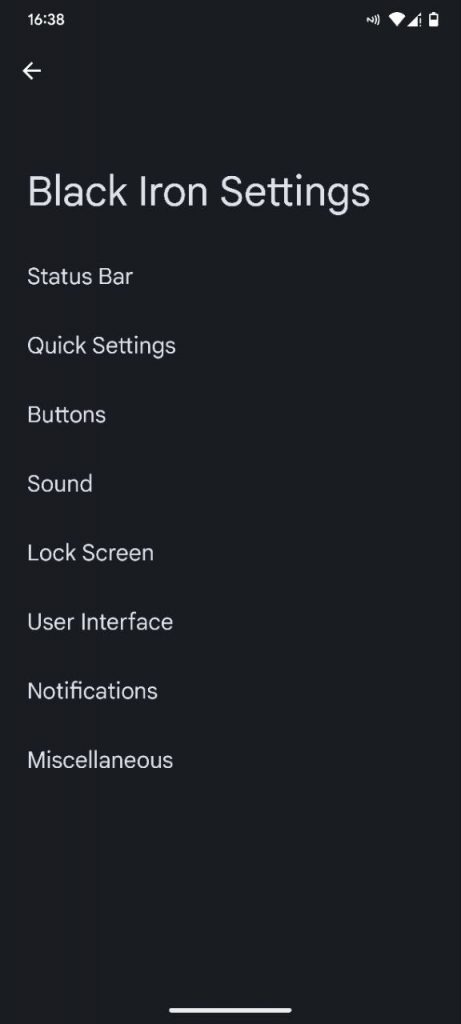The height and width of the screenshot is (1024, 461).
Task: Select the User Interface entry
Action: (x=230, y=622)
